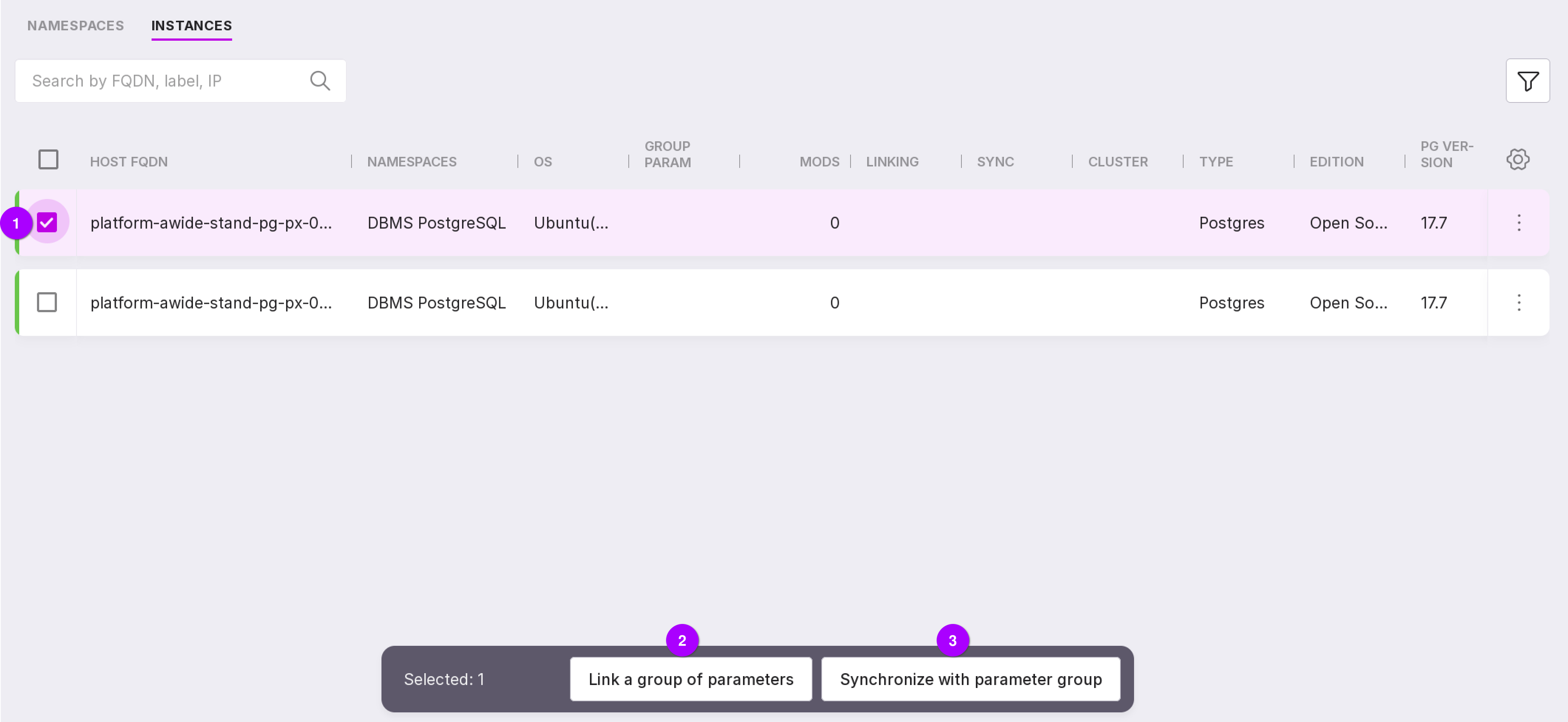Toggle the select-all header checkbox
This screenshot has height=722, width=1568.
[x=48, y=160]
